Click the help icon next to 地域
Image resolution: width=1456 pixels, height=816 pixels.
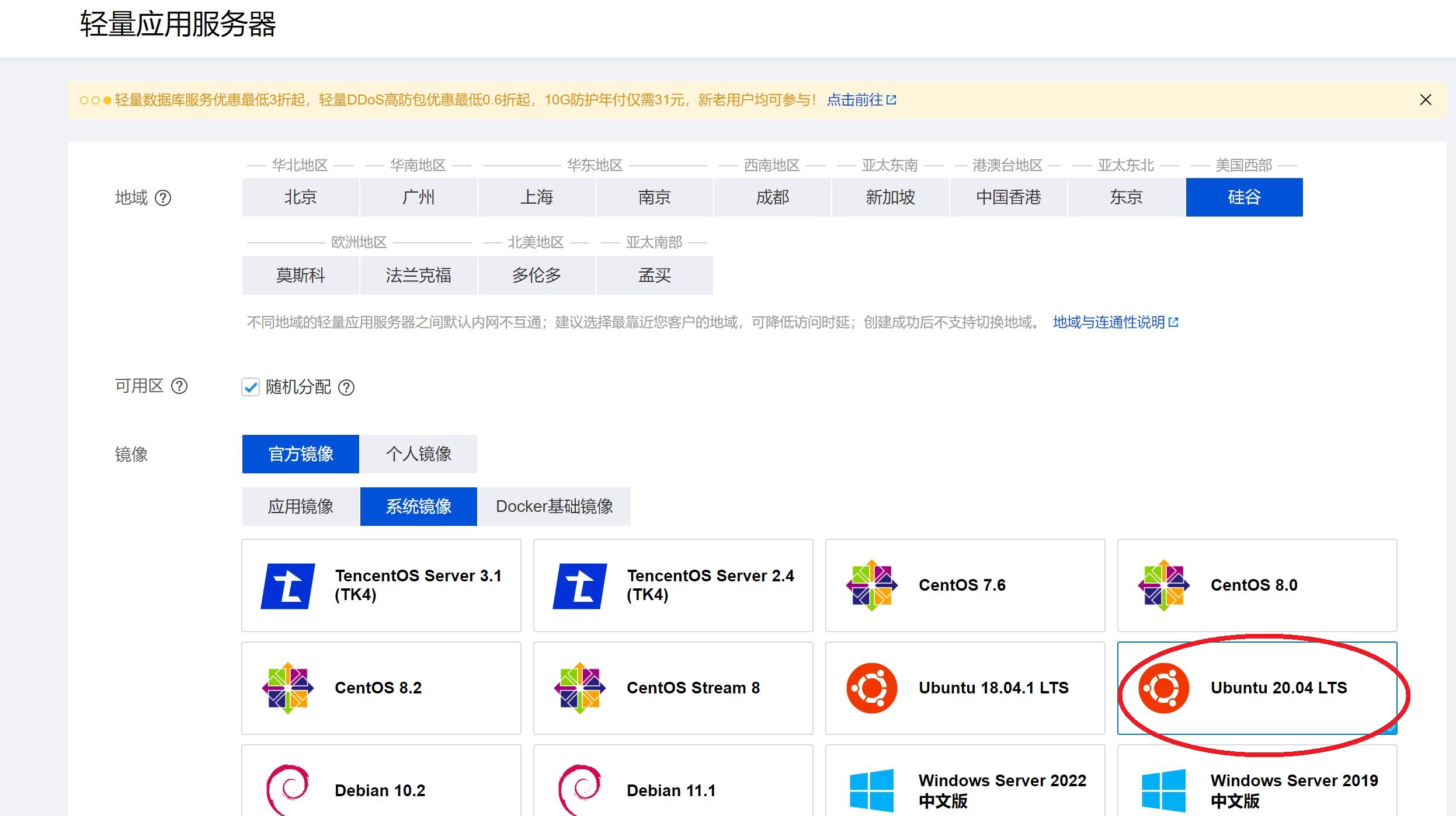point(163,198)
